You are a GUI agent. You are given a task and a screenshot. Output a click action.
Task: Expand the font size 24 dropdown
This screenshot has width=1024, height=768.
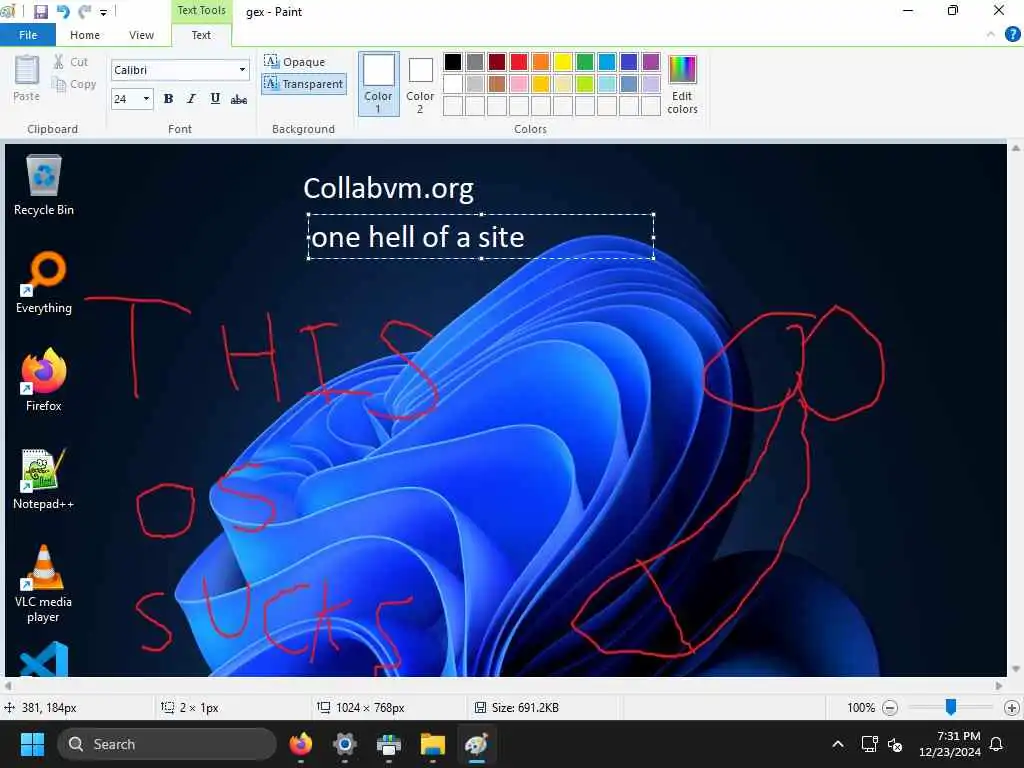(146, 99)
